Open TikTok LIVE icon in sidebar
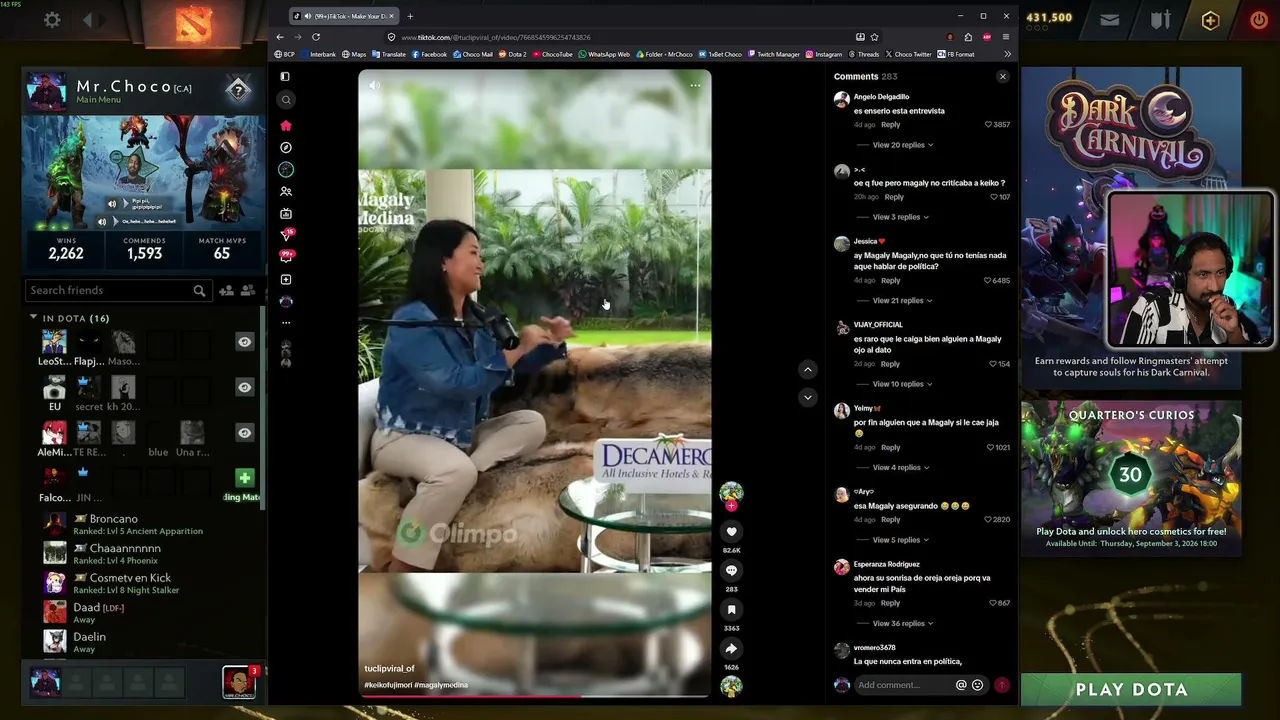 tap(286, 213)
